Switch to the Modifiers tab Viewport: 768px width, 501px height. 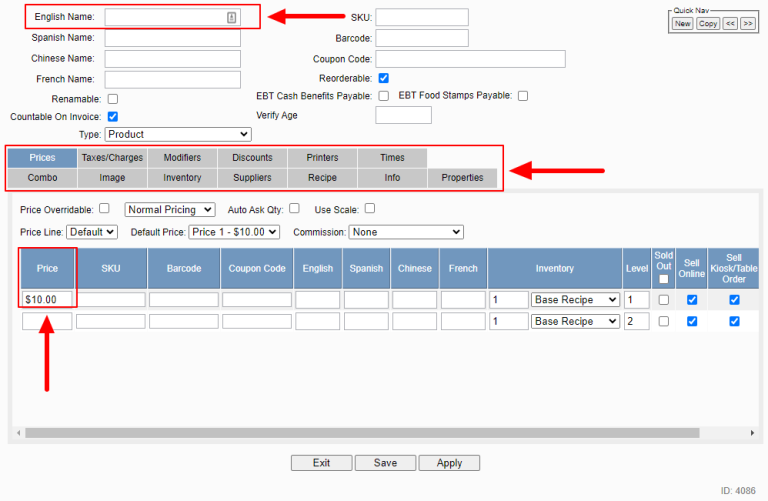tap(182, 158)
